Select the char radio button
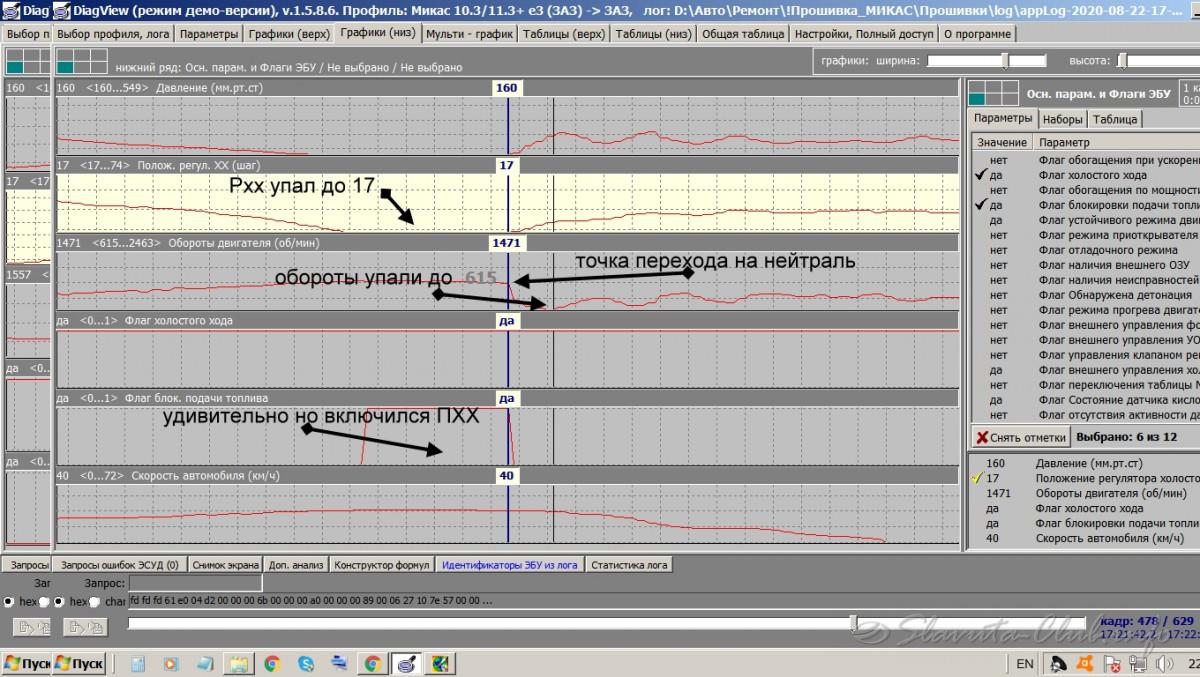Screen dimensions: 1200x677 94,602
